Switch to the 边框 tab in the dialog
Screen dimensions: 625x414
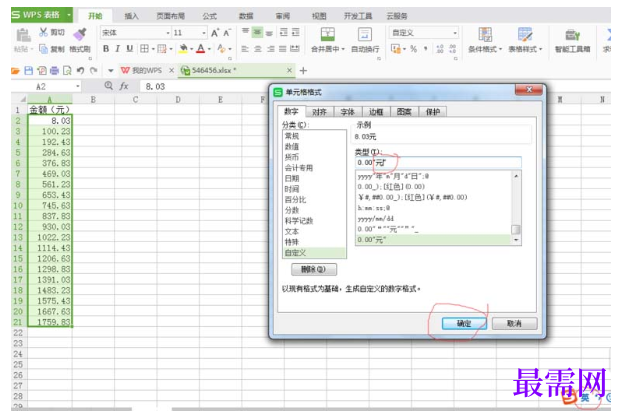pyautogui.click(x=376, y=112)
